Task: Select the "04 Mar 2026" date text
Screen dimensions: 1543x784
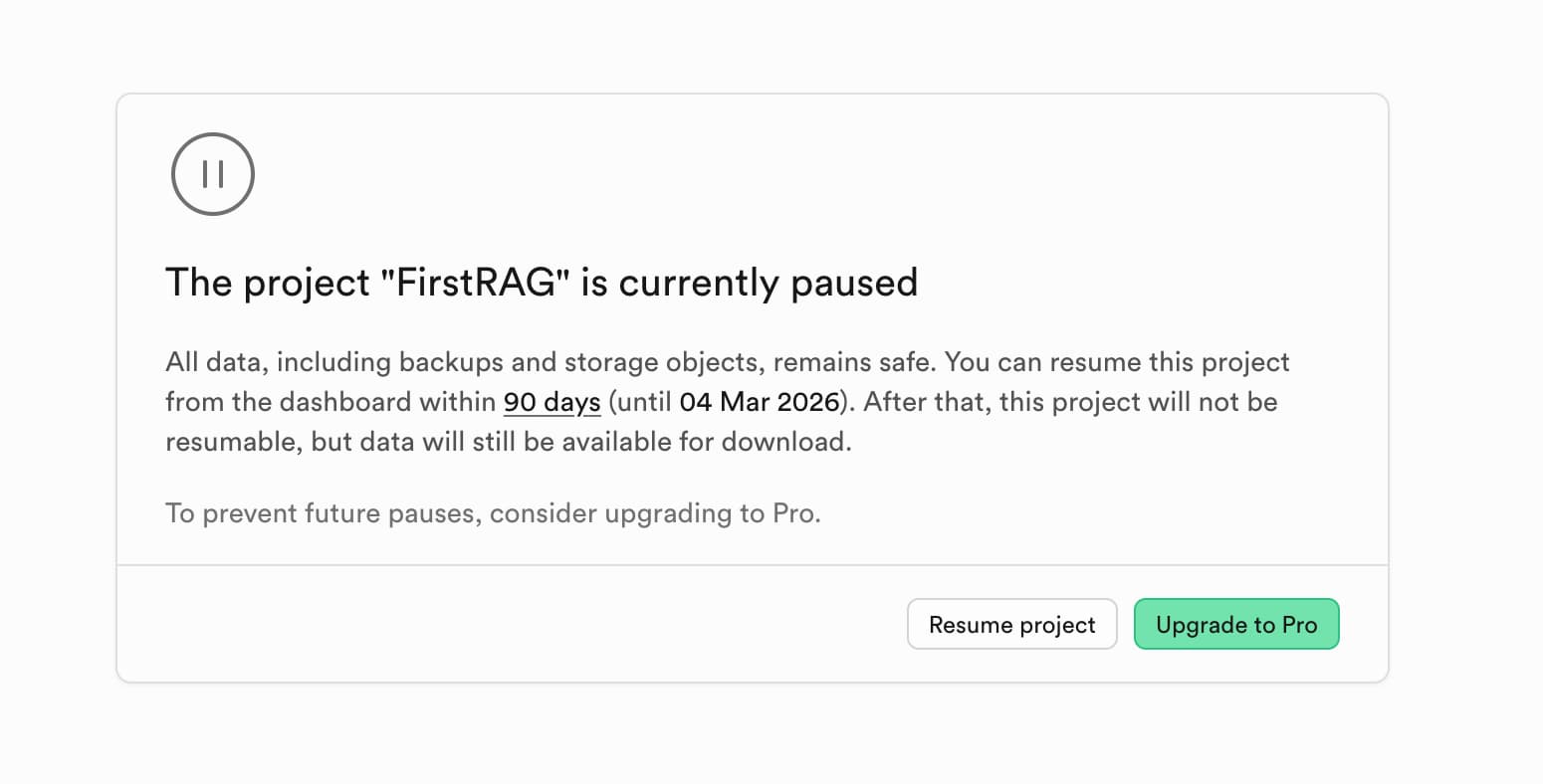Action: pyautogui.click(x=760, y=402)
